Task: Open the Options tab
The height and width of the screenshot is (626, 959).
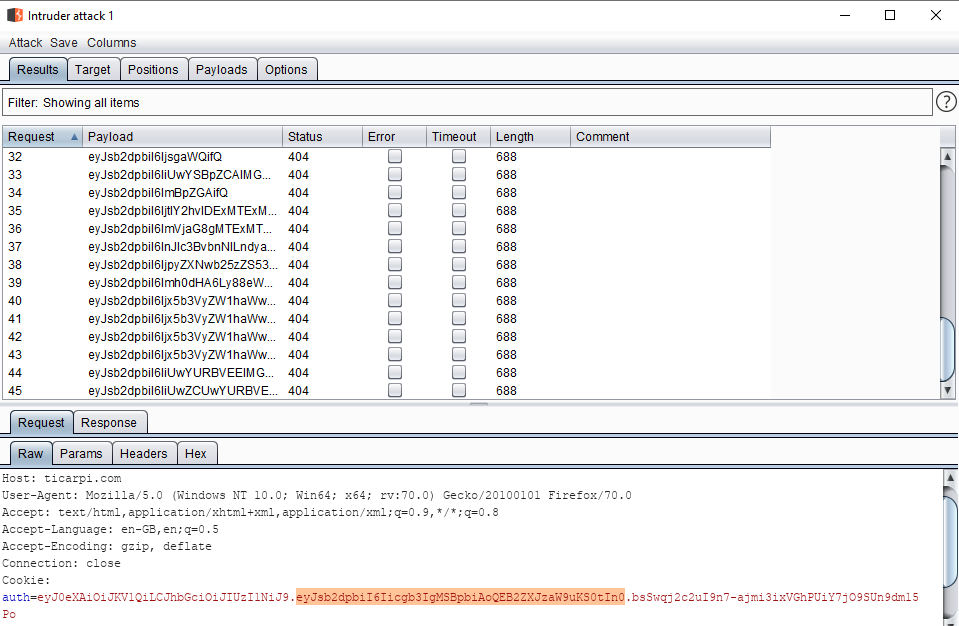Action: [286, 70]
